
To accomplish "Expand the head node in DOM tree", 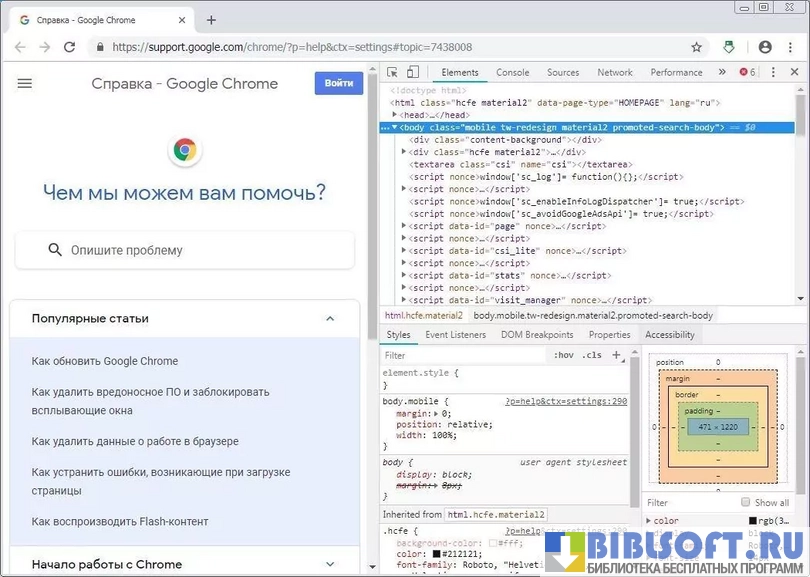I will (x=396, y=115).
